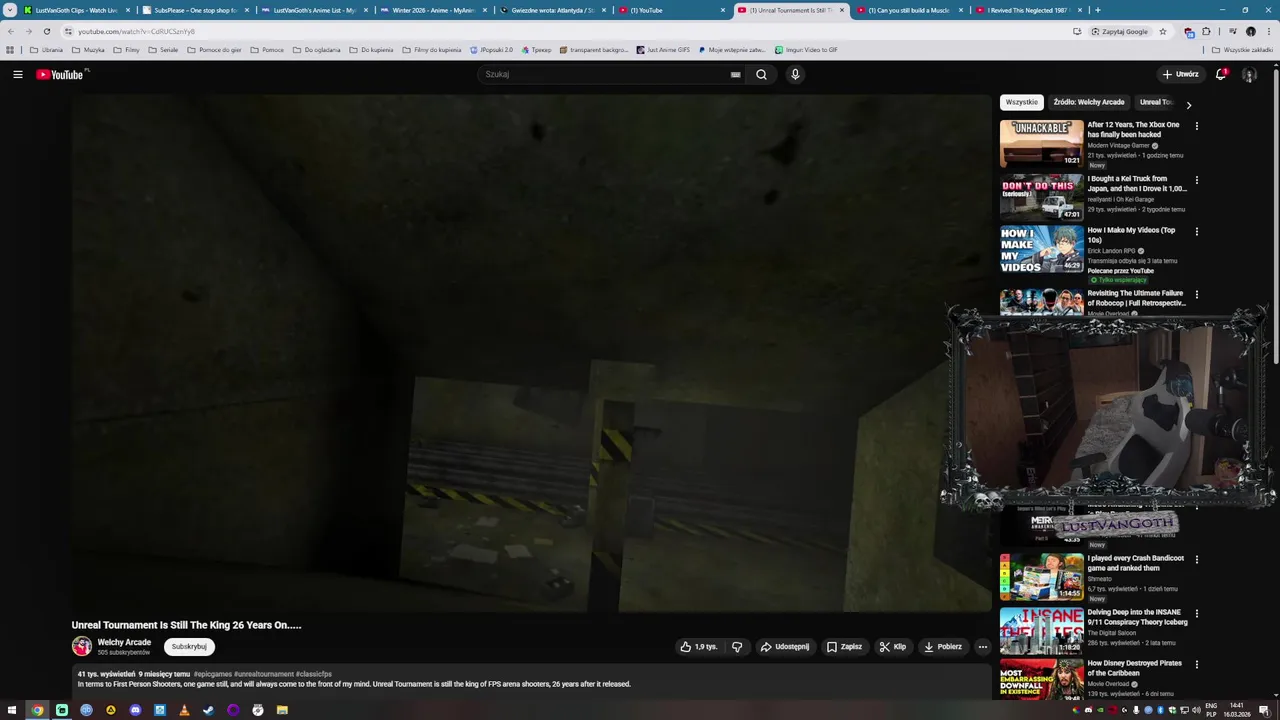Image resolution: width=1280 pixels, height=720 pixels.
Task: Open the UNHACKABLE Xbox One video thumbnail
Action: click(1041, 144)
